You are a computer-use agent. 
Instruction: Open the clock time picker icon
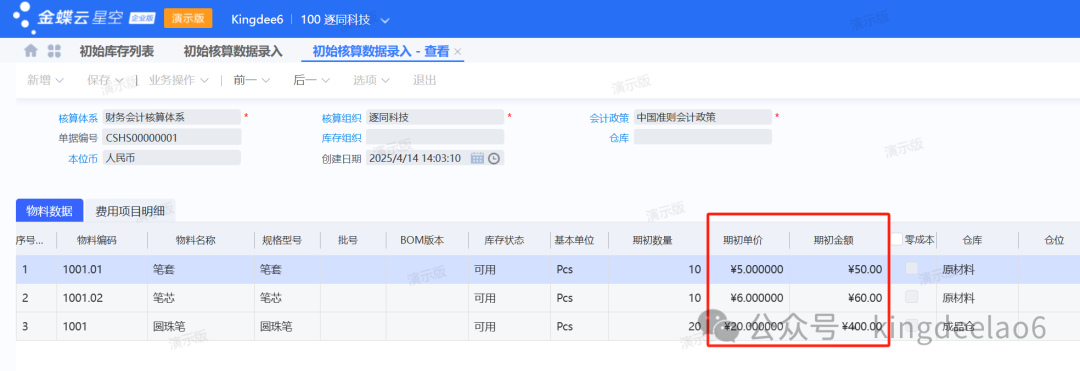pos(494,158)
